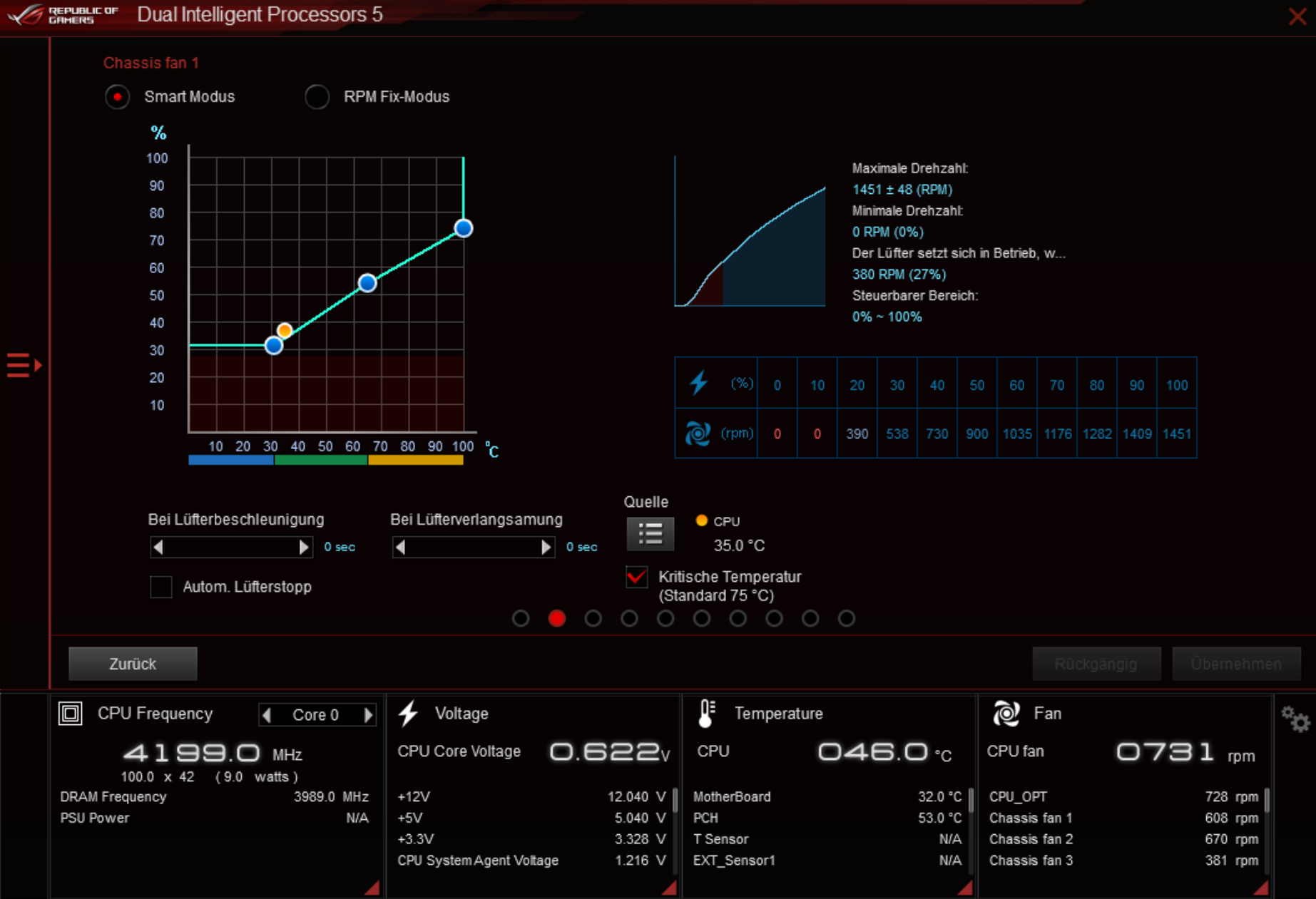Click the orange CPU source indicator
The height and width of the screenshot is (899, 1316).
pos(701,520)
